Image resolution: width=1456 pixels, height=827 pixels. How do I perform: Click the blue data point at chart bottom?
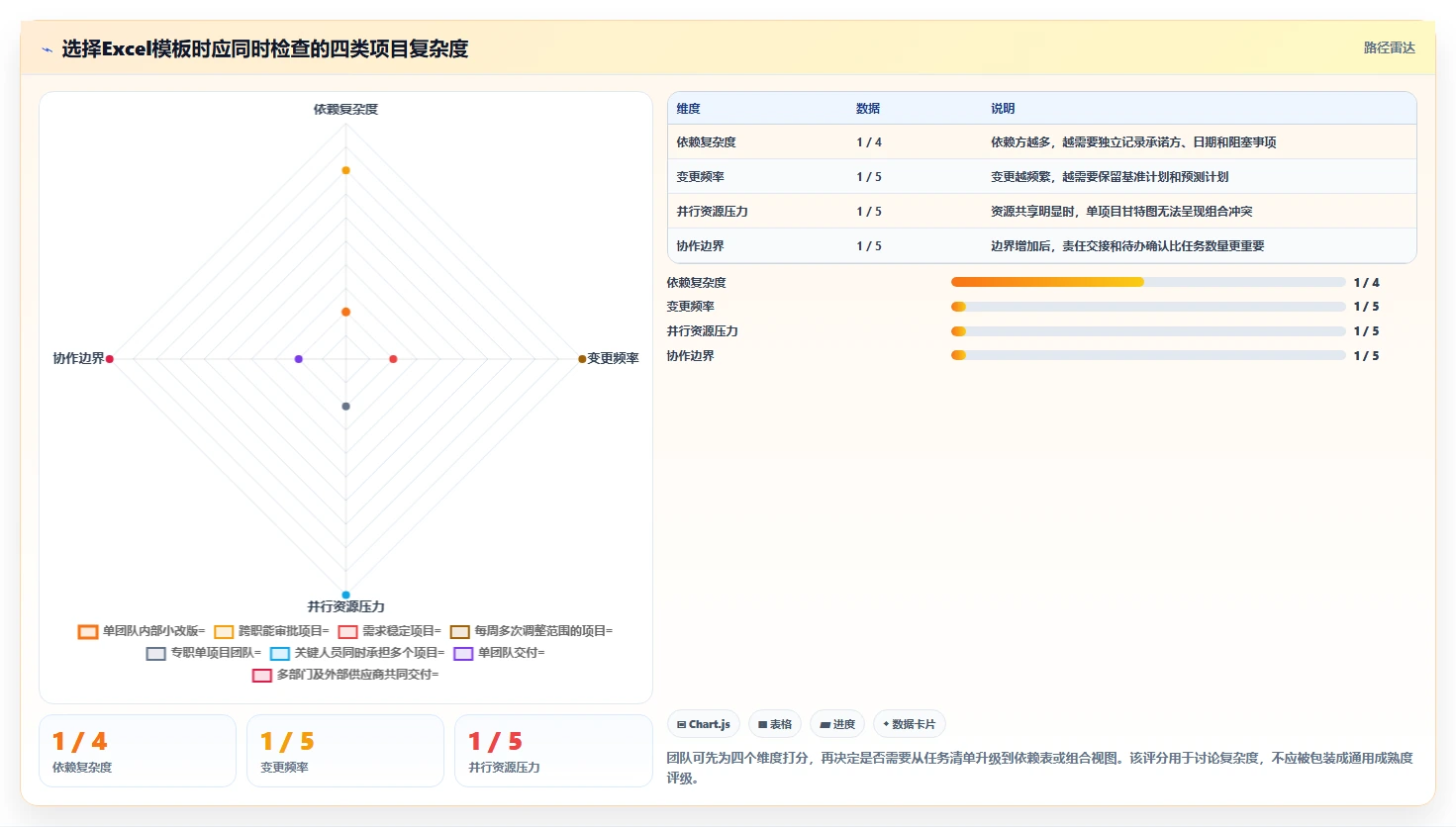345,595
